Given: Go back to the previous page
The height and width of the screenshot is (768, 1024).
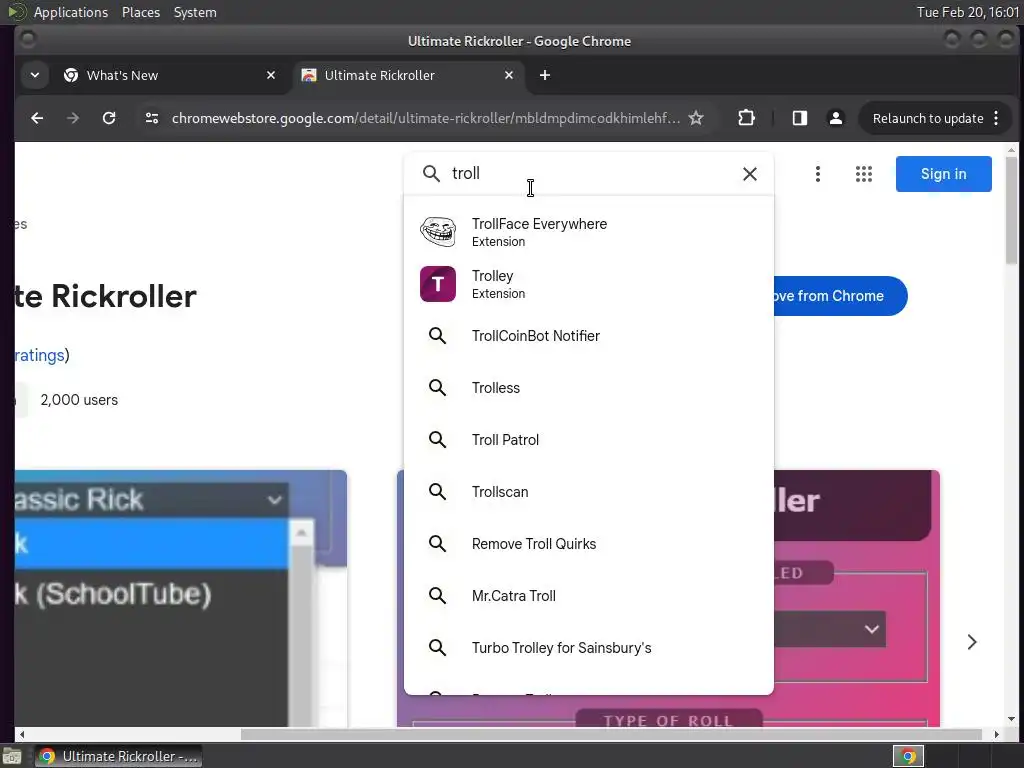Looking at the screenshot, I should (x=37, y=118).
